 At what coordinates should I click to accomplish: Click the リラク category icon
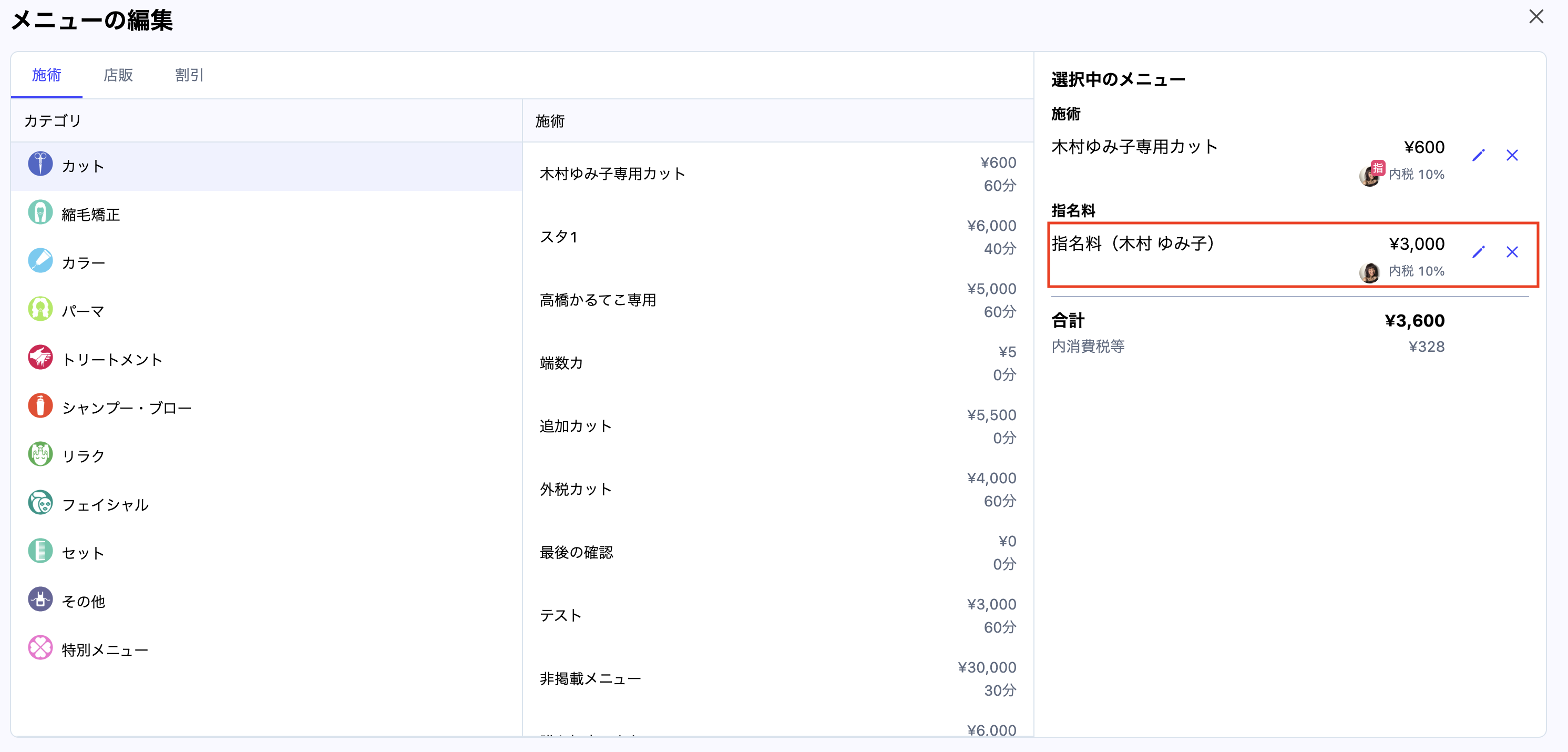point(40,455)
